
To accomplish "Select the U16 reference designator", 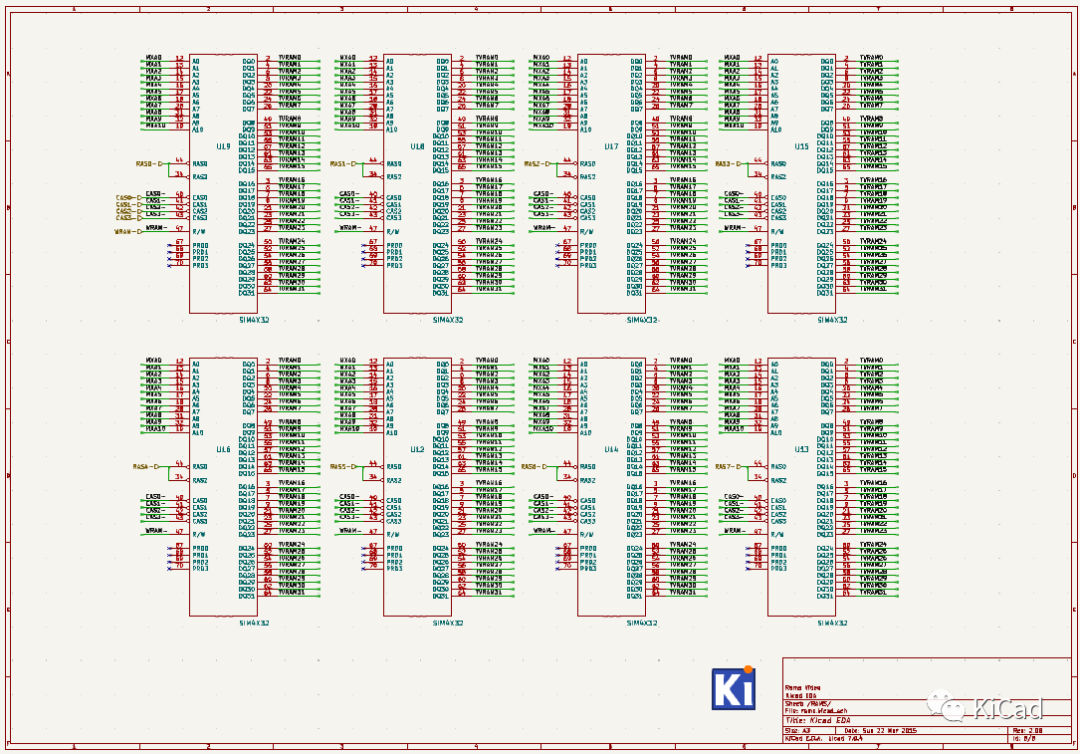I will coord(223,450).
